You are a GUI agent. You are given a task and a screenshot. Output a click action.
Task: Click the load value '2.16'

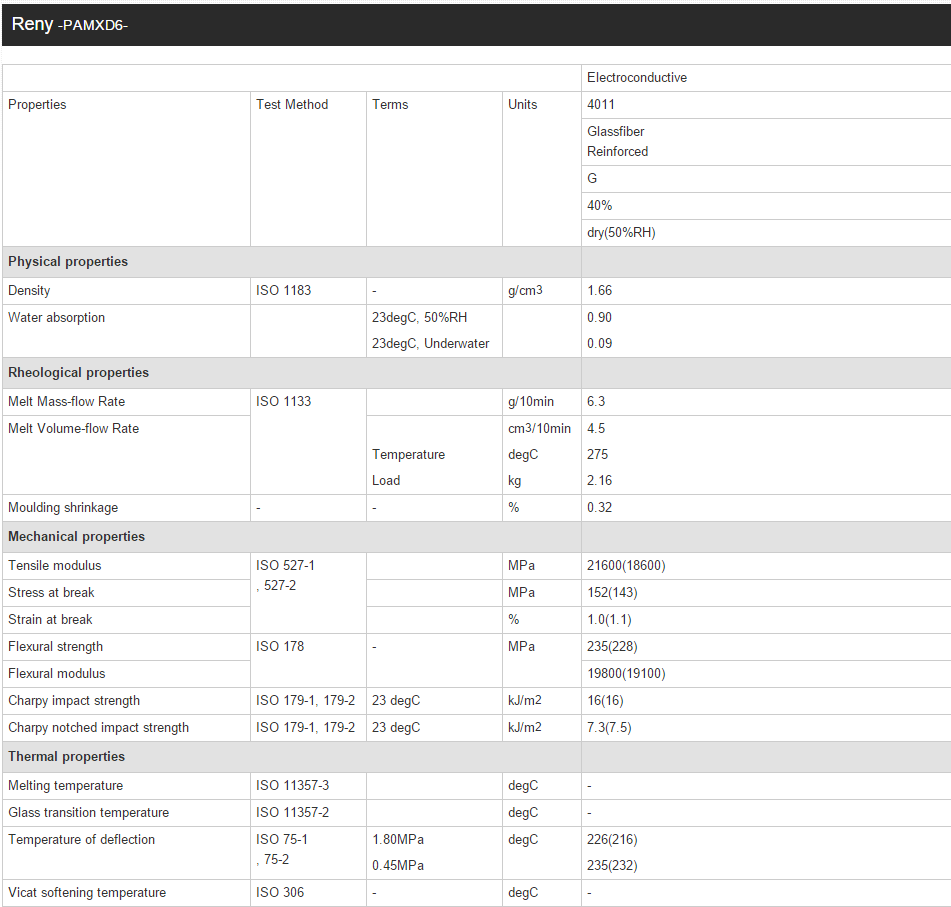(x=599, y=480)
